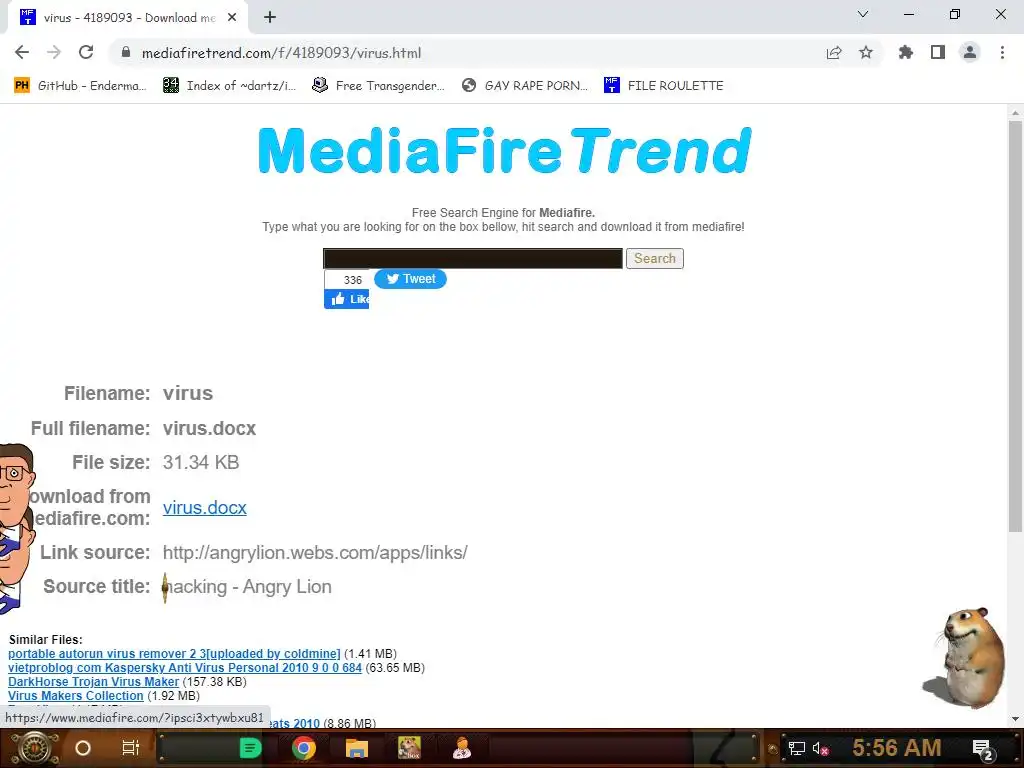
Task: Open the Cortana circle on taskbar
Action: (x=83, y=748)
